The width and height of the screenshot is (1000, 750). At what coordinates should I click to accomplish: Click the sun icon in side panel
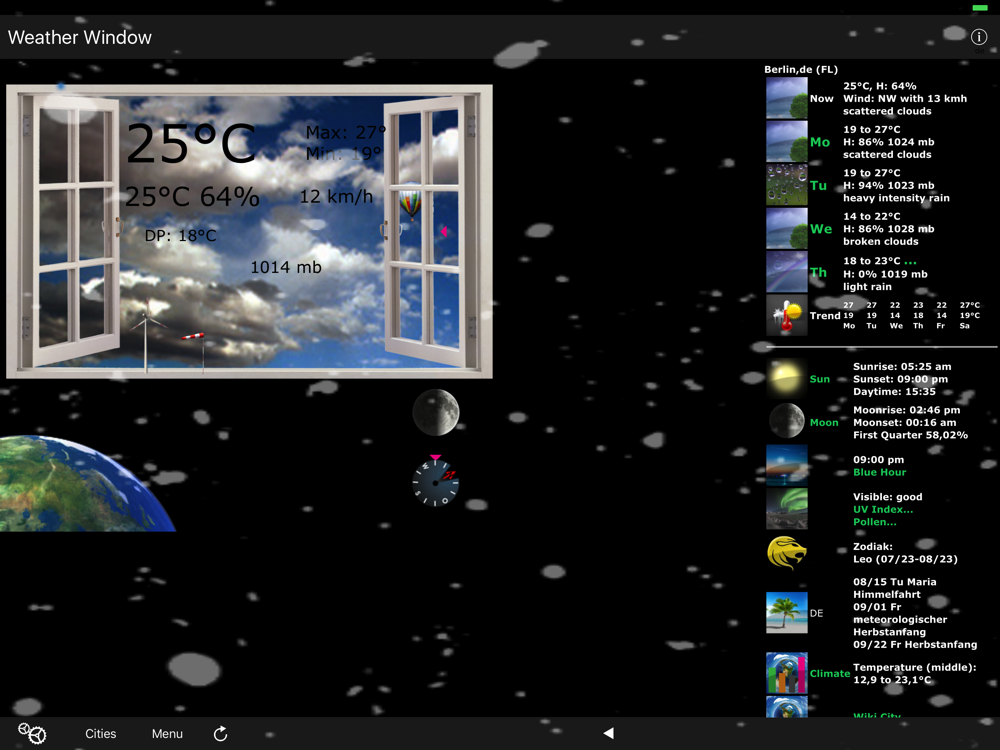coord(786,378)
